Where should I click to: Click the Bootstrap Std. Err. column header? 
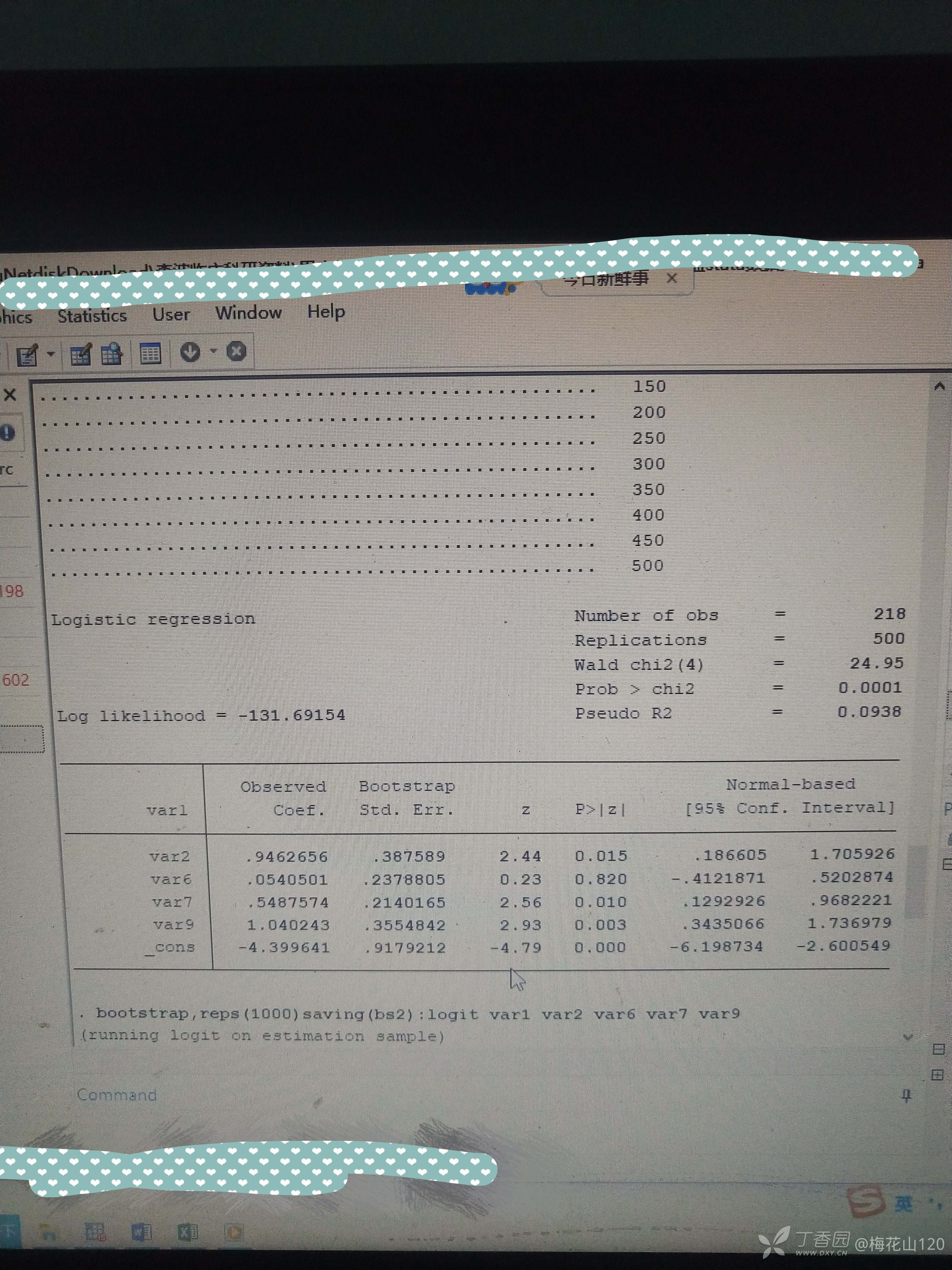pos(407,798)
